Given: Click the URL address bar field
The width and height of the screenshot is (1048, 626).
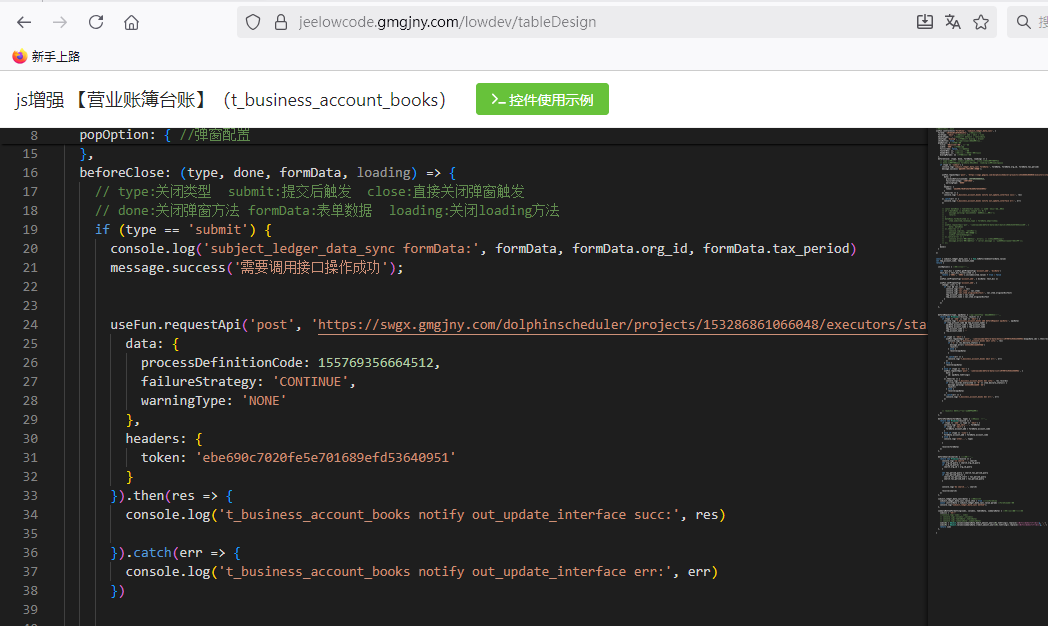Looking at the screenshot, I should [600, 22].
